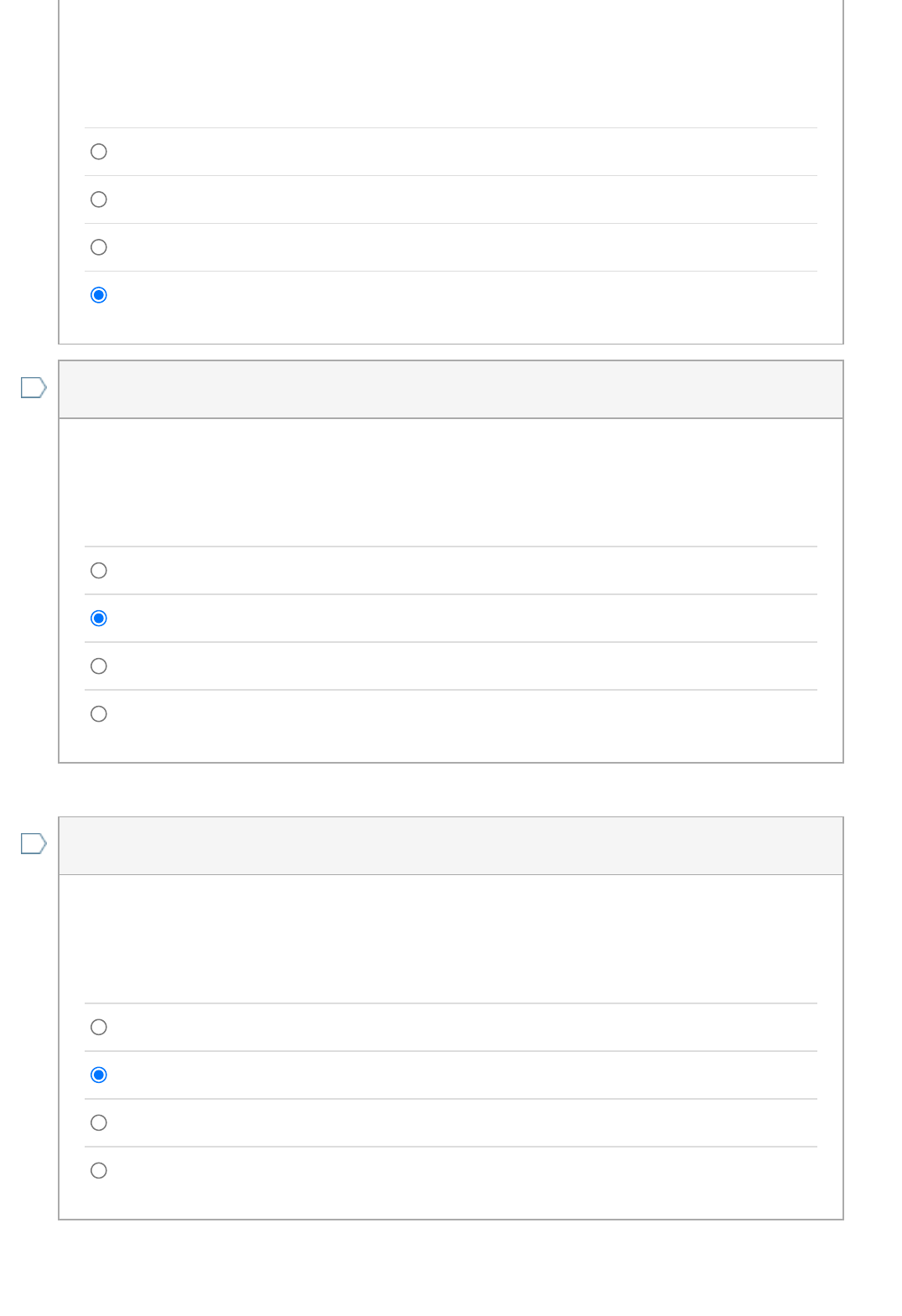The image size is (902, 1316).
Task: Click the gray header bar of middle question
Action: click(x=451, y=390)
